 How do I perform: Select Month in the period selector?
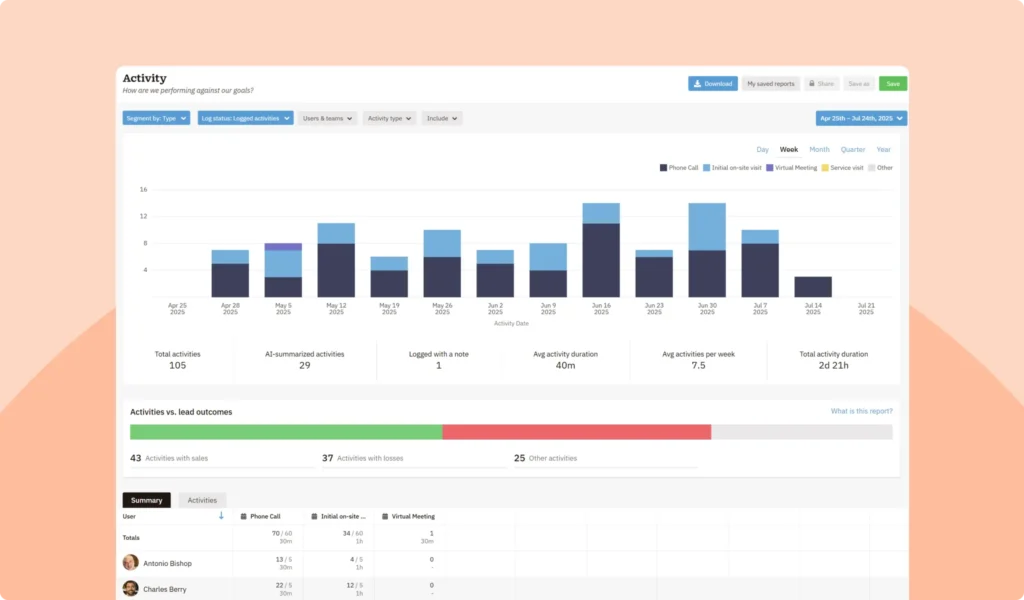(819, 148)
